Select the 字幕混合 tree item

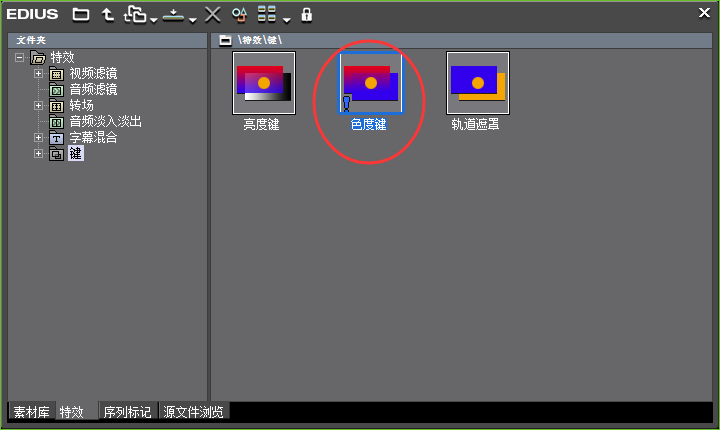point(93,137)
